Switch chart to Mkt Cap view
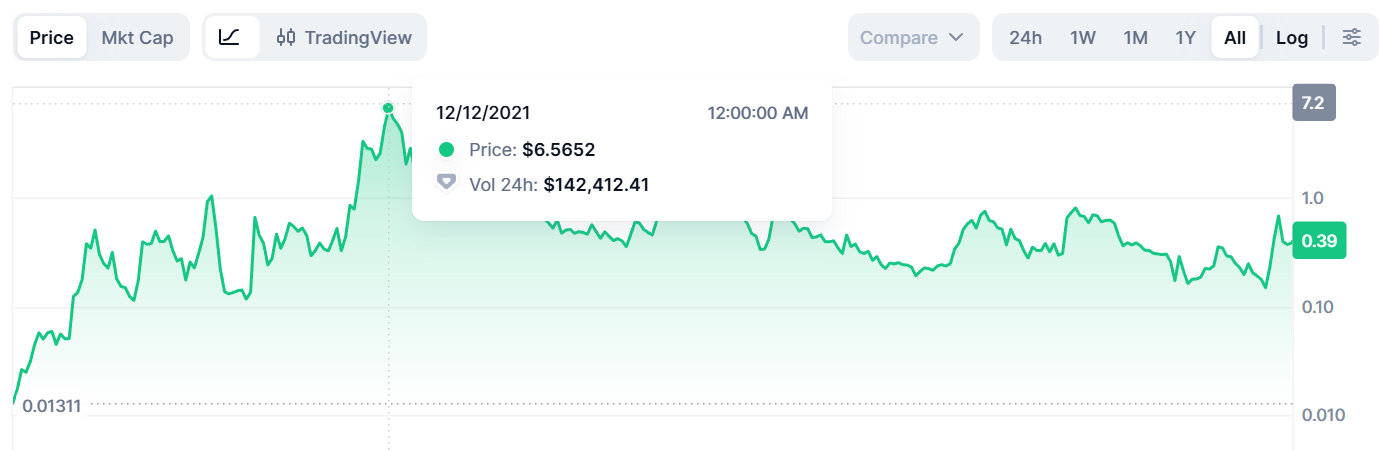Image resolution: width=1379 pixels, height=450 pixels. (137, 37)
